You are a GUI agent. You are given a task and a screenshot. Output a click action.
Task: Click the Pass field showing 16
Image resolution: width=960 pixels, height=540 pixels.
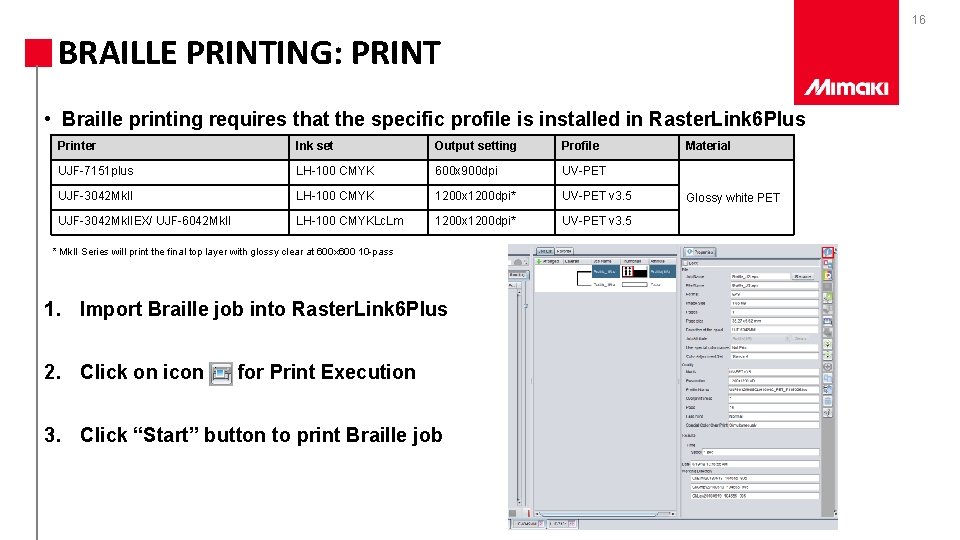click(x=774, y=407)
